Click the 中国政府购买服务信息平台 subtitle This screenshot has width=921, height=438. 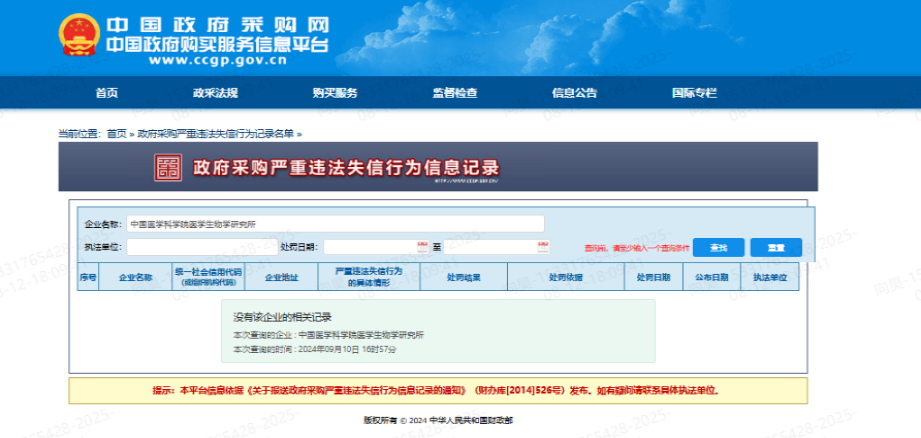pos(217,45)
